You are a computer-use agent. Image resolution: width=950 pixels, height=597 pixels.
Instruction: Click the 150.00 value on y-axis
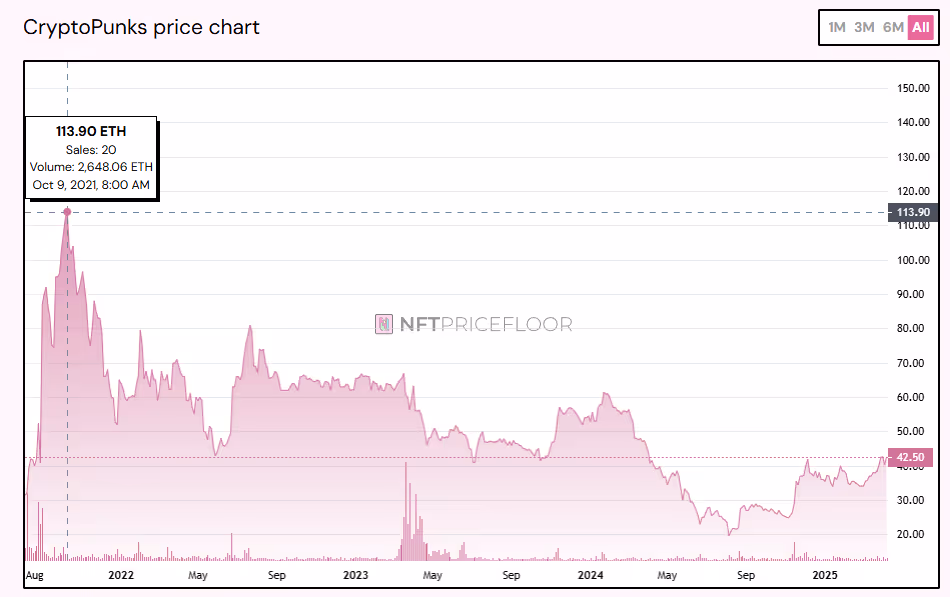[913, 88]
